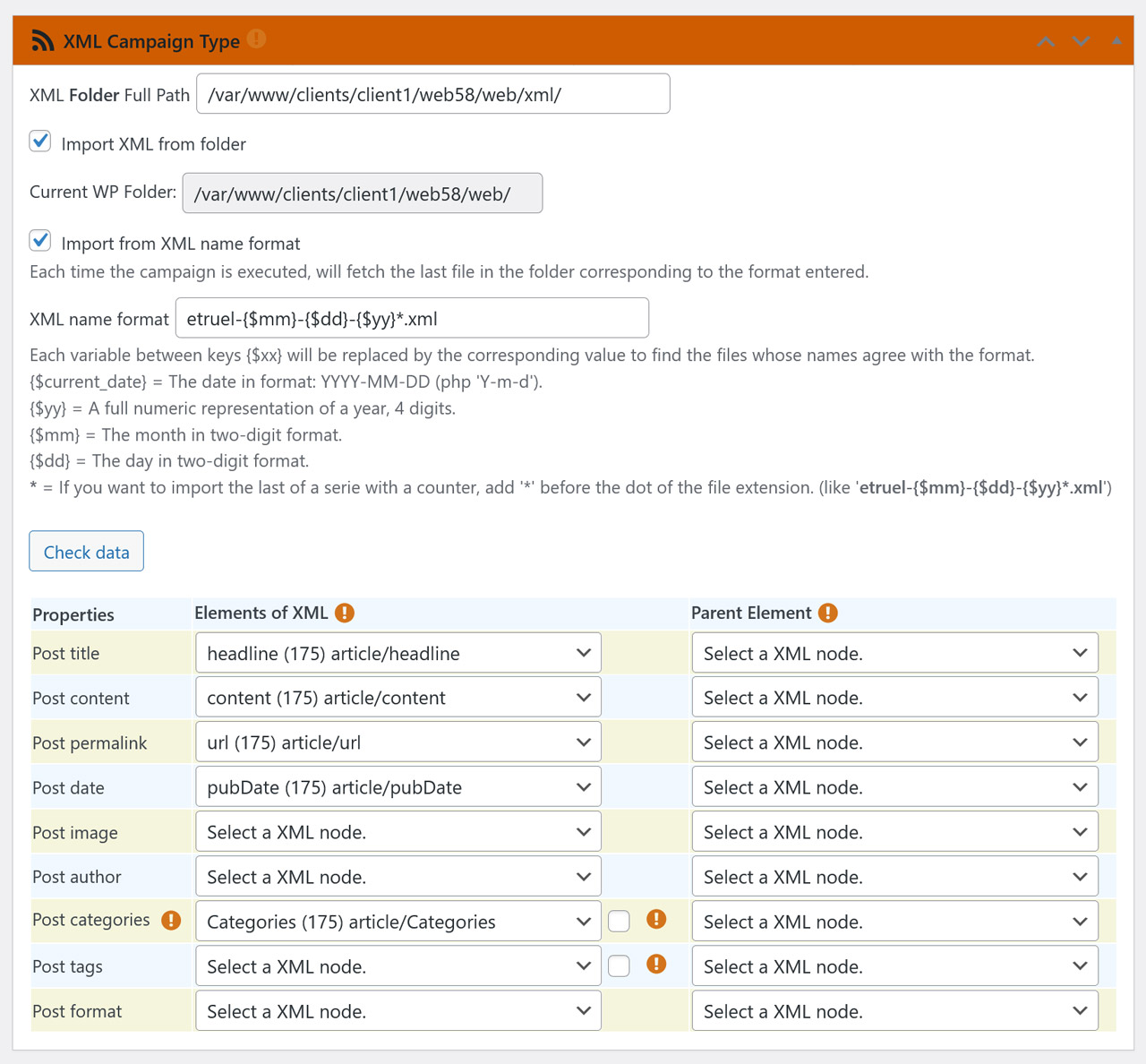The width and height of the screenshot is (1146, 1064).
Task: Click the {$dd} day format help line
Action: pos(169,461)
